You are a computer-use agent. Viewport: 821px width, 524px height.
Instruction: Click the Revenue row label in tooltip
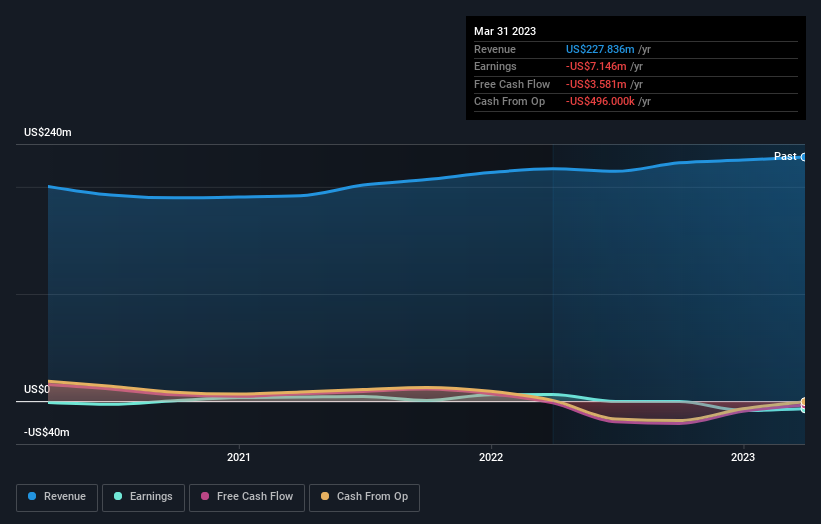495,49
